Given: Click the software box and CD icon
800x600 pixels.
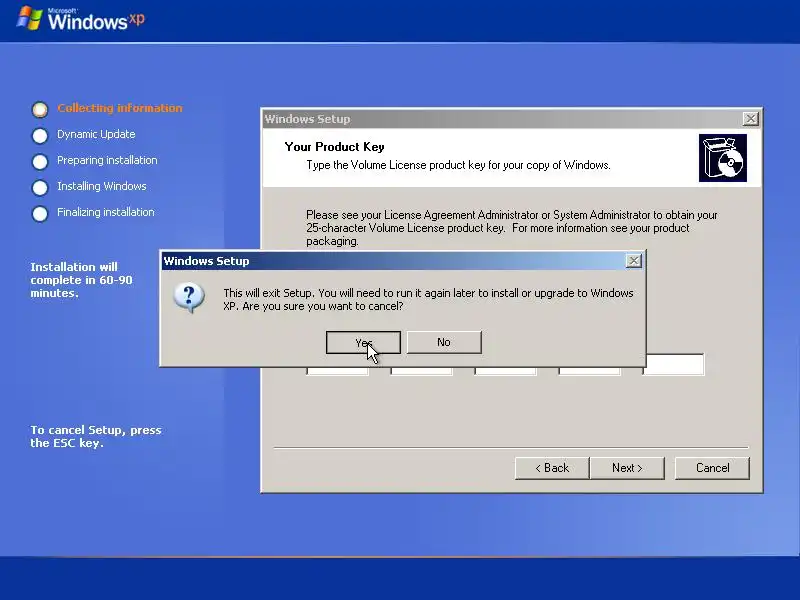Looking at the screenshot, I should [722, 158].
